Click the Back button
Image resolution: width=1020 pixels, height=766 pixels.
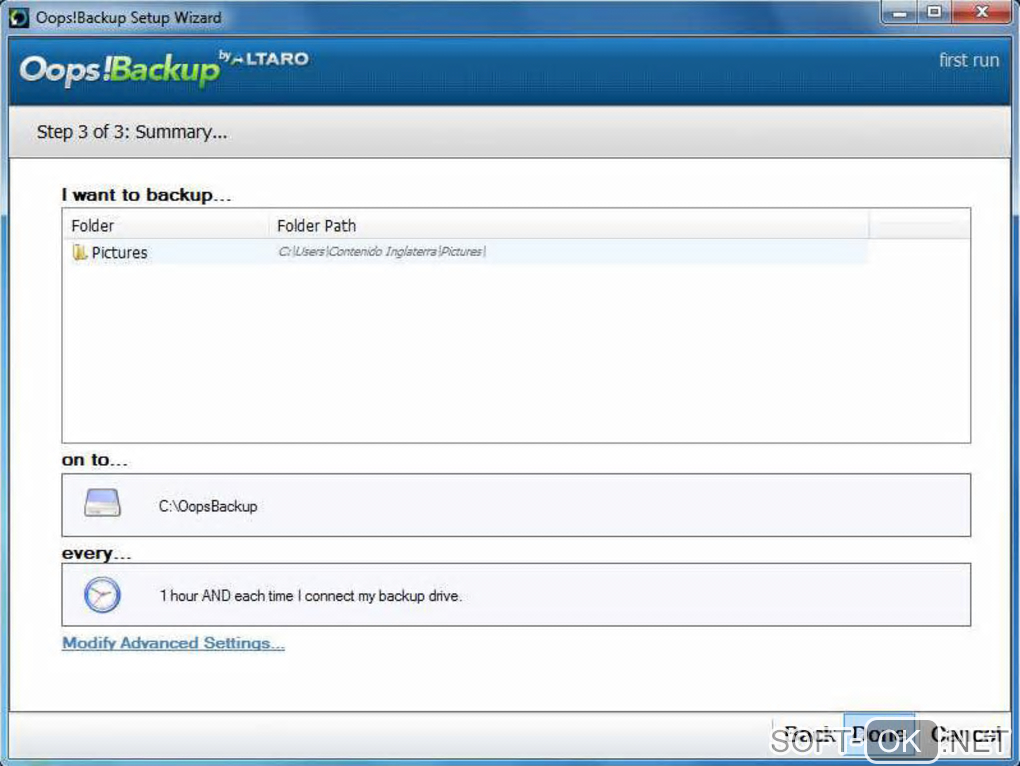tap(808, 735)
